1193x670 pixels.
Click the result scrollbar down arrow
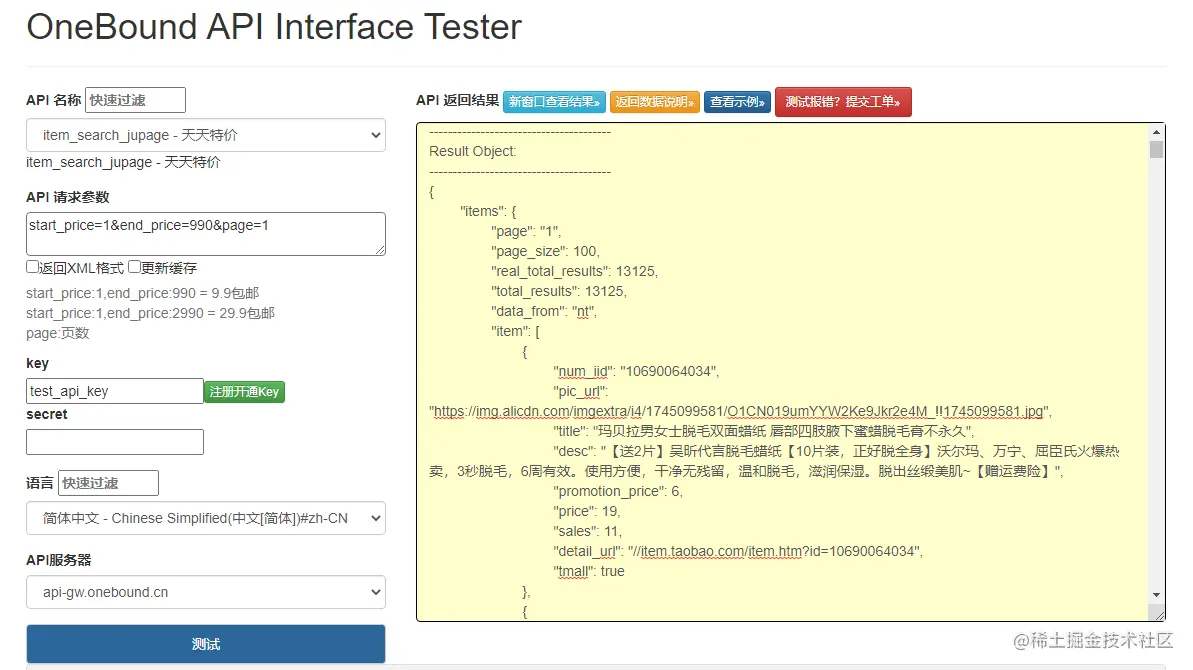(x=1156, y=595)
